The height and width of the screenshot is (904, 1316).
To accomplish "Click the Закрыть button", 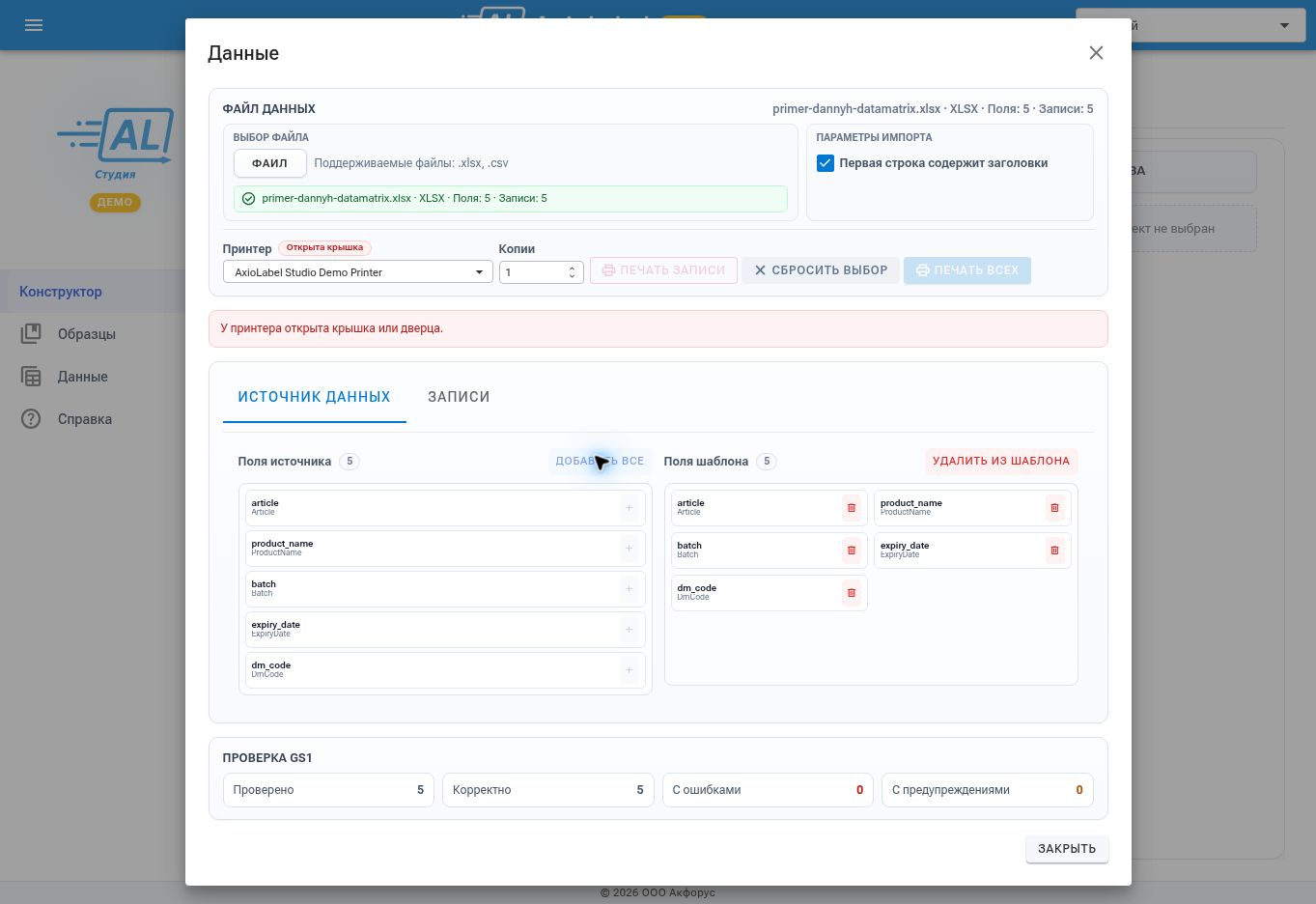I will tap(1067, 849).
